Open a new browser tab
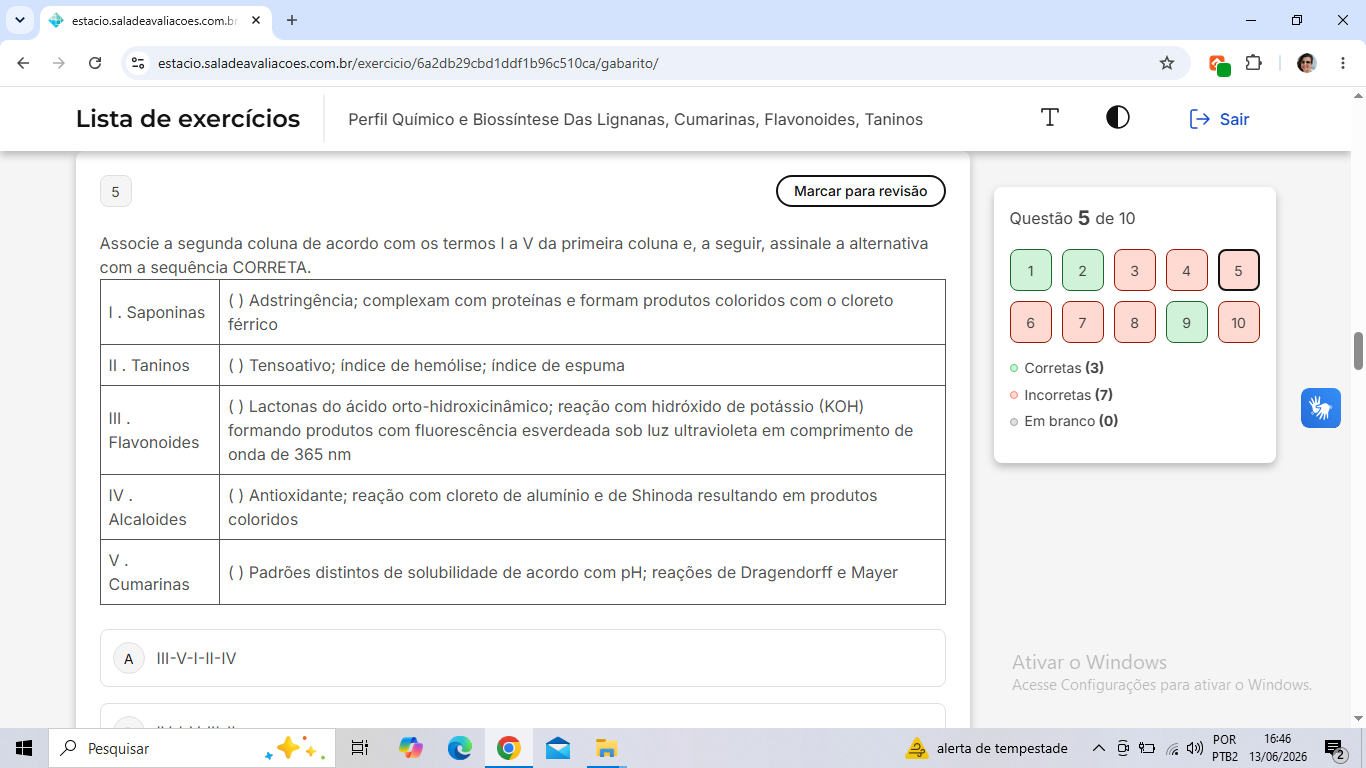This screenshot has height=768, width=1366. point(292,20)
